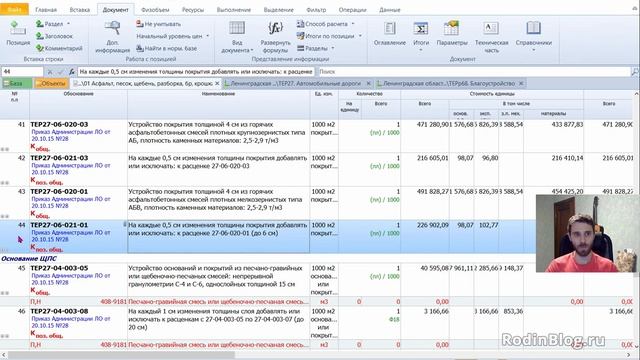Click cost value 471 280,90 in row 41
The image size is (640, 360).
click(433, 124)
